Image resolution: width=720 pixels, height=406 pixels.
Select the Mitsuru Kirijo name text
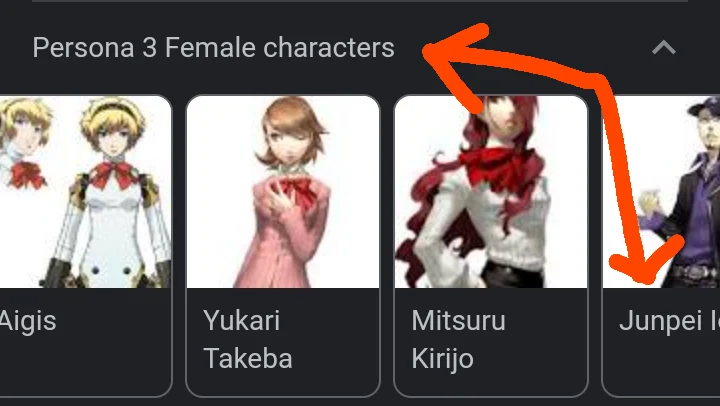[x=458, y=339]
